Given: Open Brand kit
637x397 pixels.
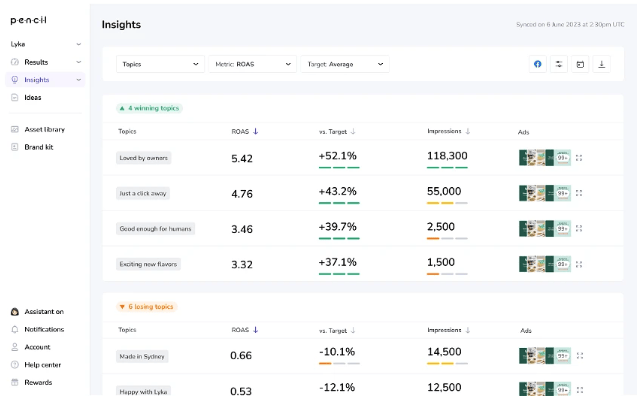Looking at the screenshot, I should point(39,147).
